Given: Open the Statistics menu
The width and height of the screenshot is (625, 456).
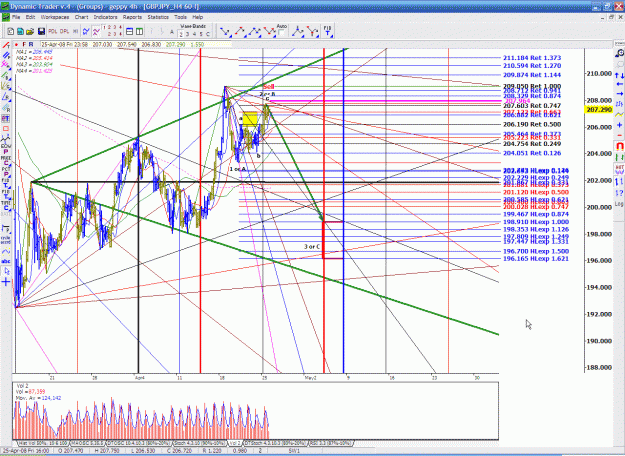Looking at the screenshot, I should pyautogui.click(x=158, y=17).
